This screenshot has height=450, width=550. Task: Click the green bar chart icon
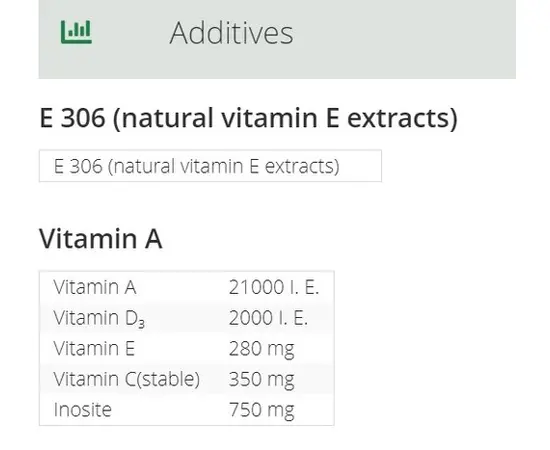(76, 32)
